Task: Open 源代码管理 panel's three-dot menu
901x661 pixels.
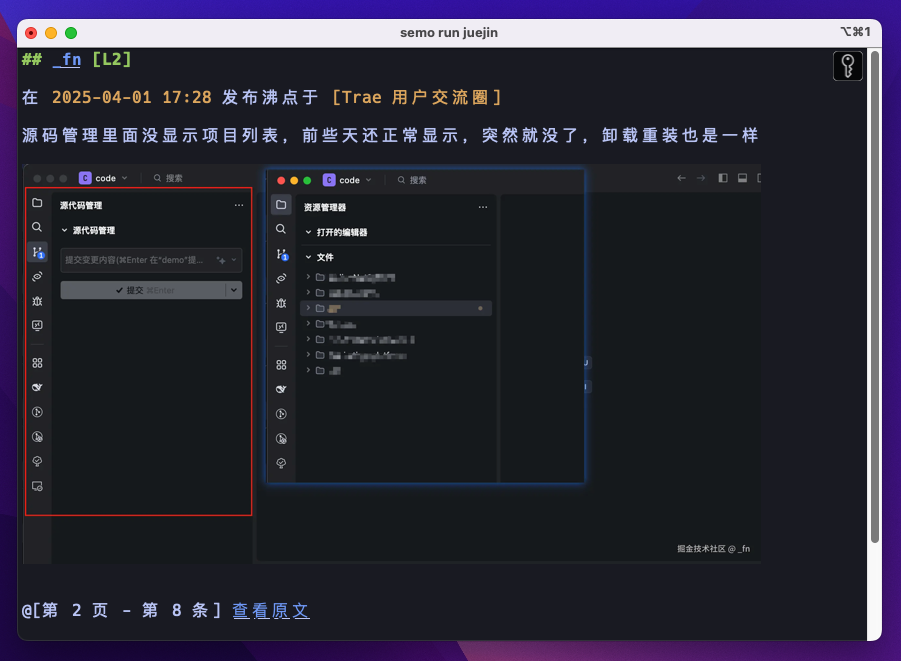Action: pyautogui.click(x=238, y=205)
